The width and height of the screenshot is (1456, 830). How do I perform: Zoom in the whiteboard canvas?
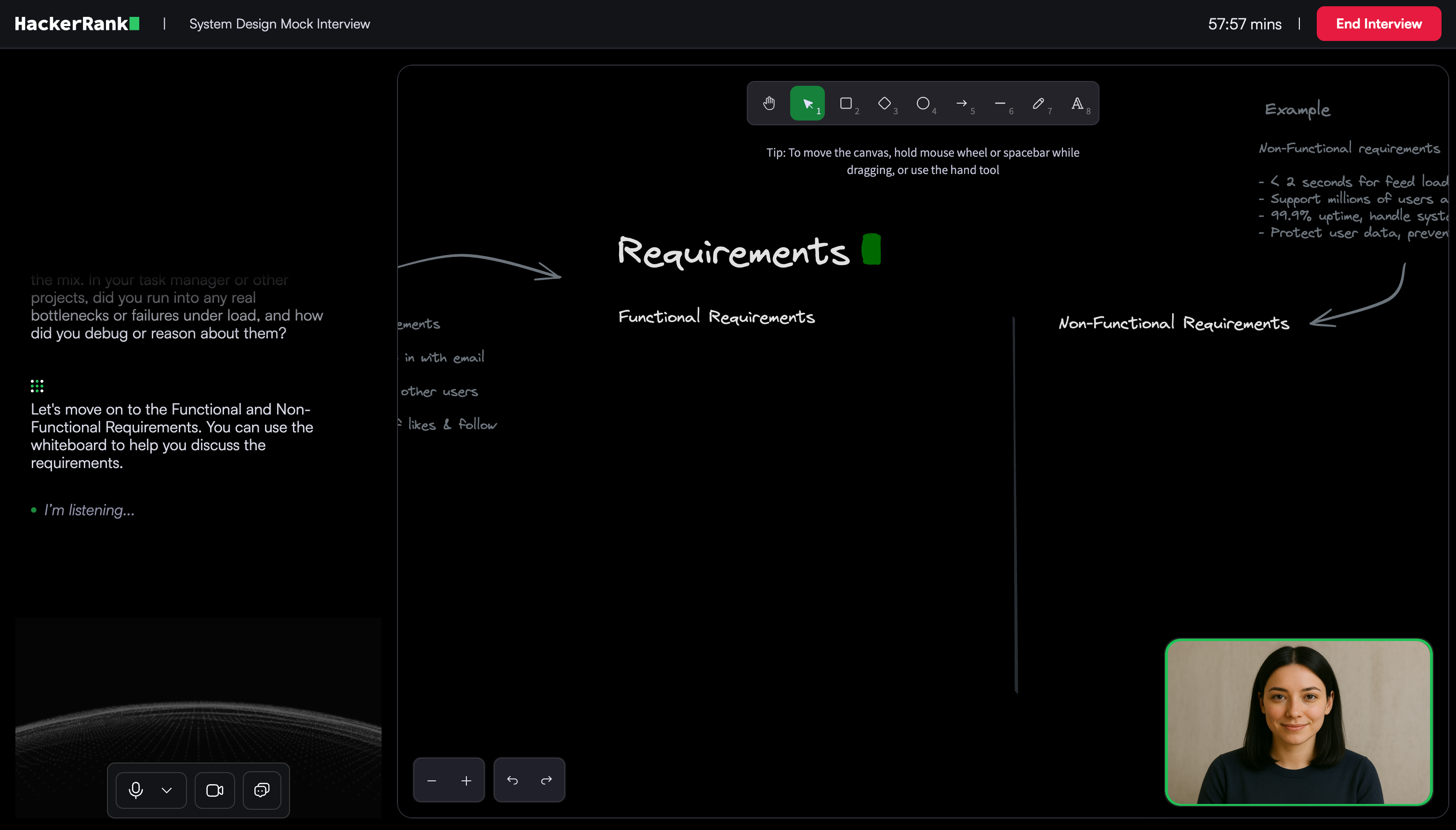(466, 780)
